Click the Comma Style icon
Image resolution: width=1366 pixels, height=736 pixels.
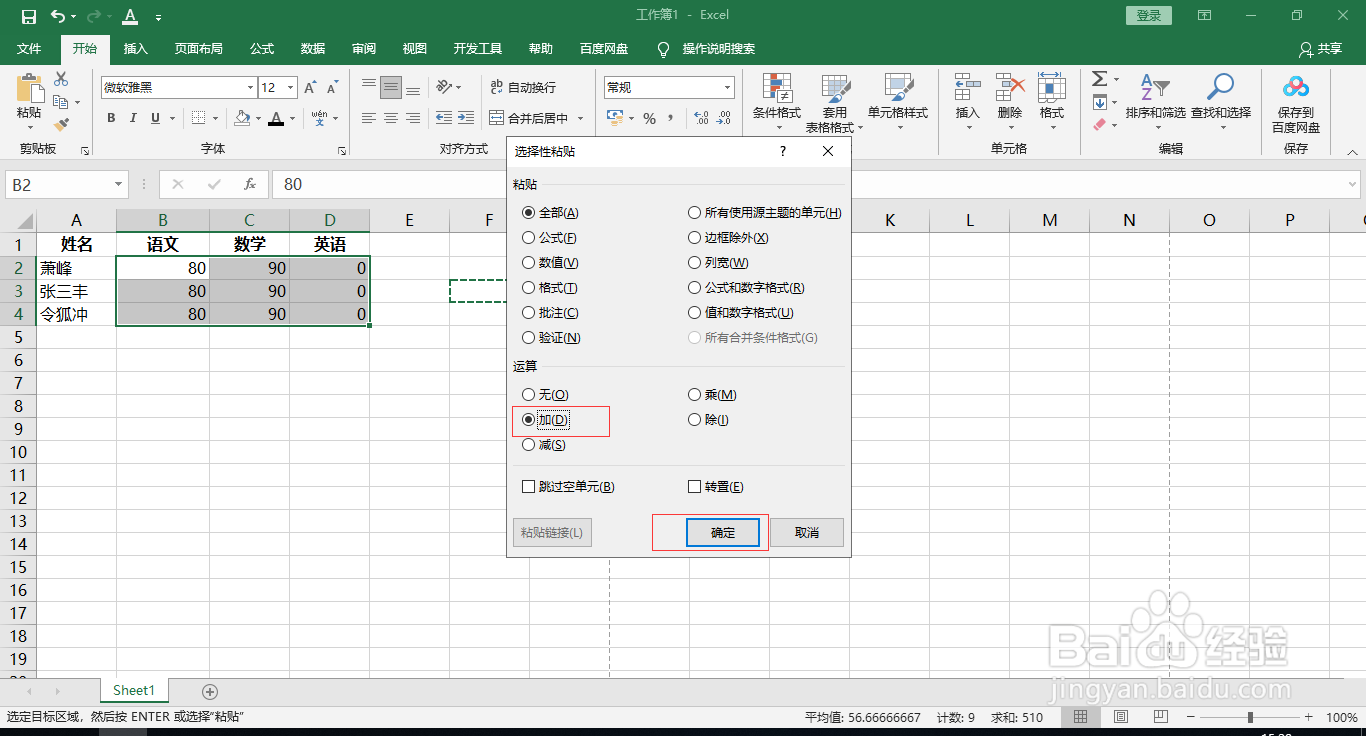point(672,118)
